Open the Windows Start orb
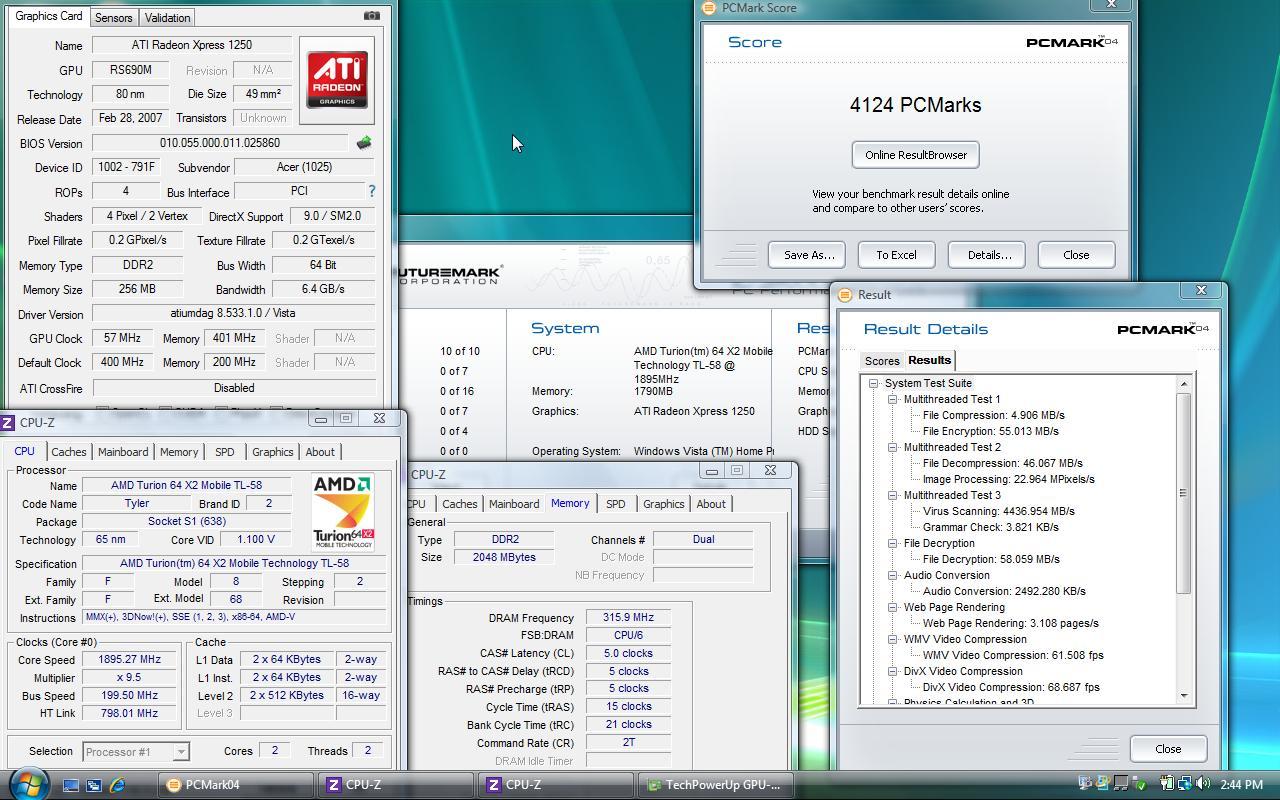1280x800 pixels. 28,782
